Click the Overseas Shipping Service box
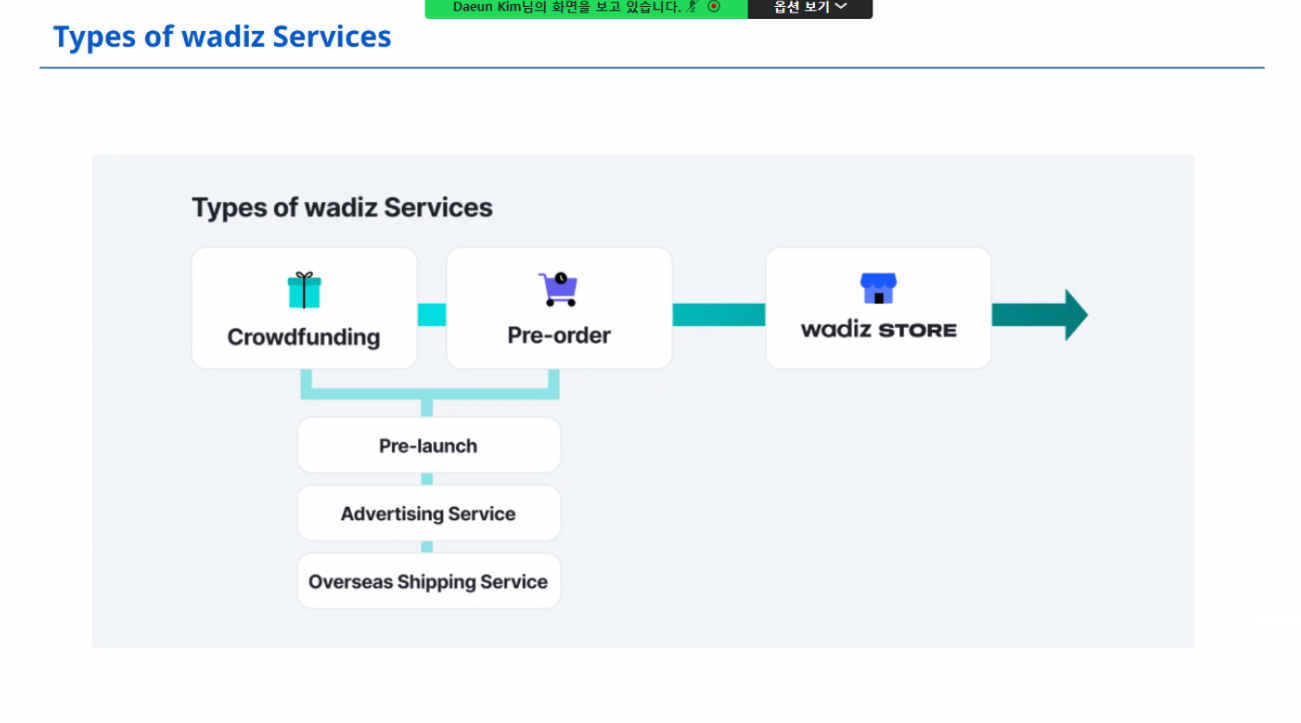1301x723 pixels. (428, 582)
